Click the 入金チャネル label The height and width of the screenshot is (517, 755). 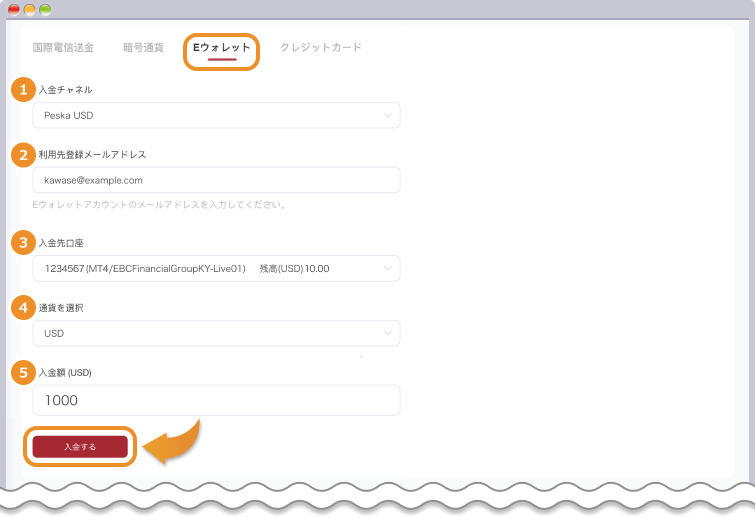click(65, 90)
